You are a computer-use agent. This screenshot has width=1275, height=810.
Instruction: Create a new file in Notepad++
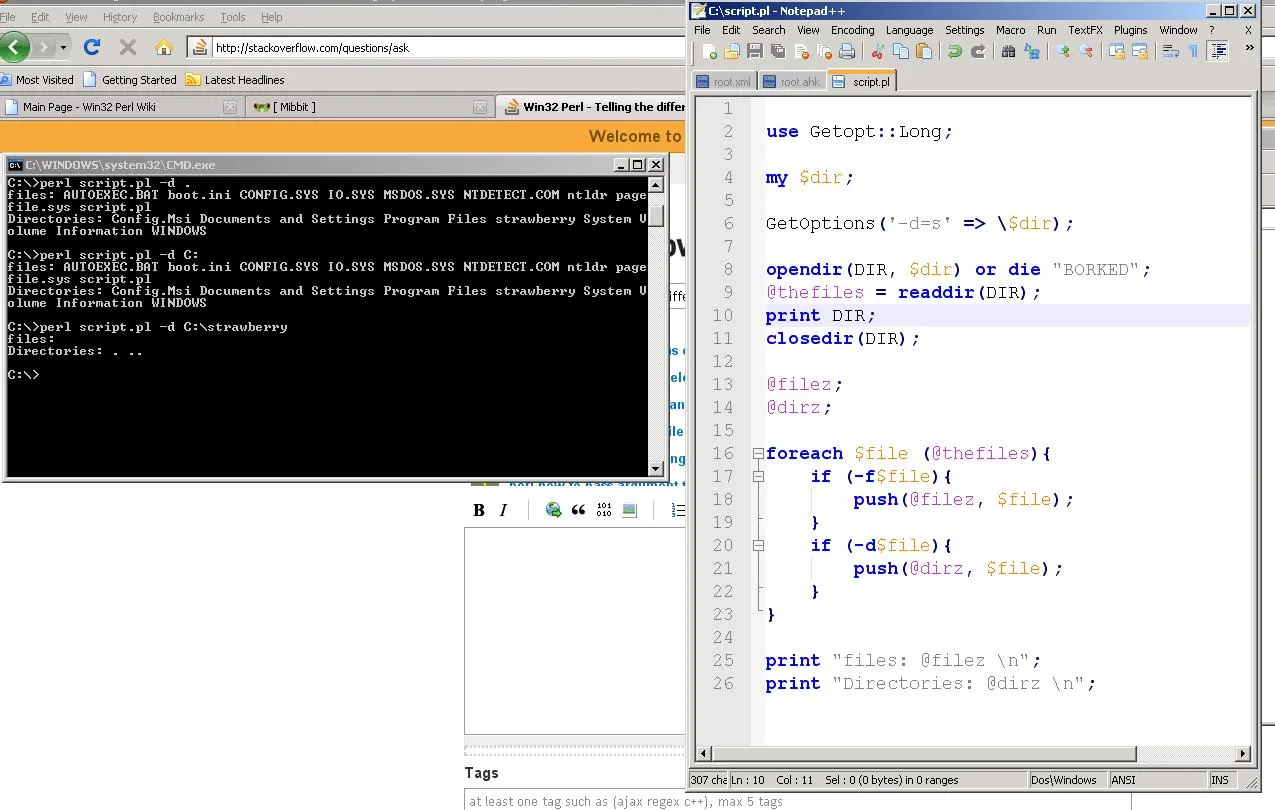(x=709, y=51)
